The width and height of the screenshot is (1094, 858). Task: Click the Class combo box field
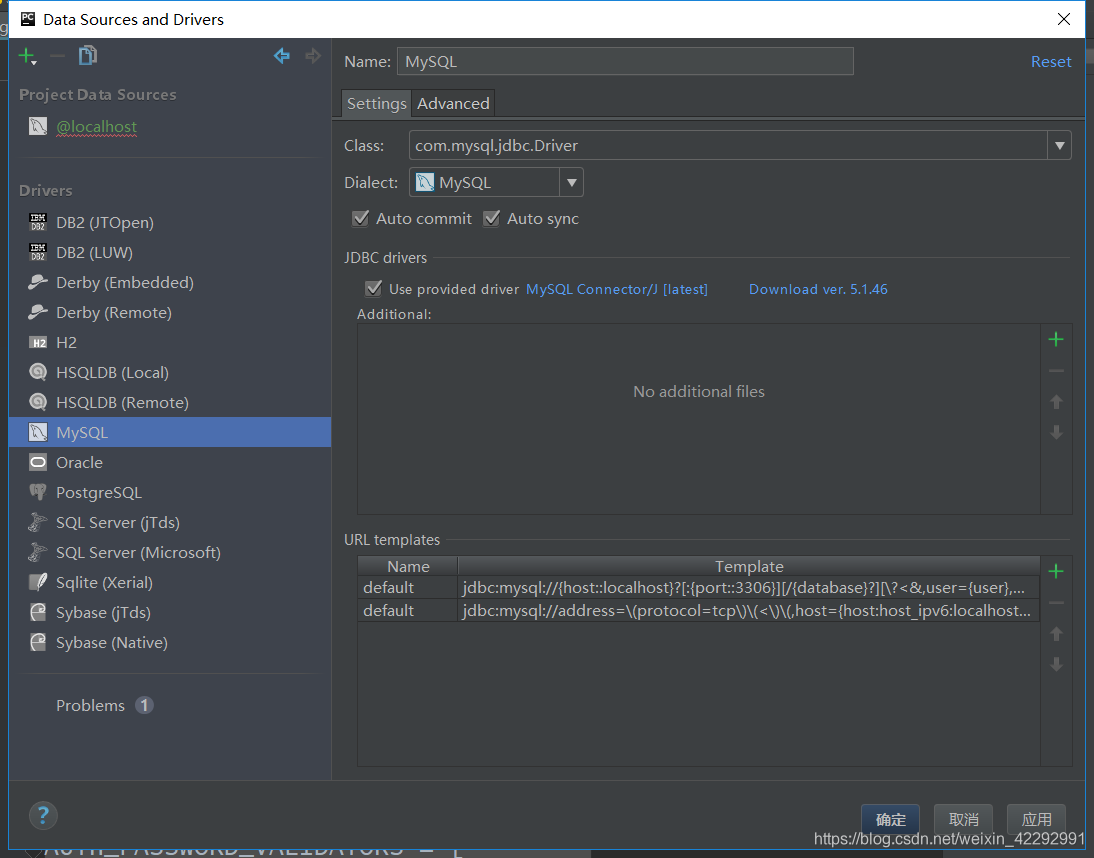click(728, 146)
